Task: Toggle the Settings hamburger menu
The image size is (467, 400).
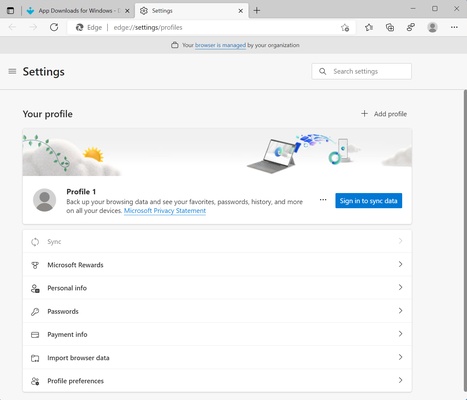Action: [x=12, y=71]
